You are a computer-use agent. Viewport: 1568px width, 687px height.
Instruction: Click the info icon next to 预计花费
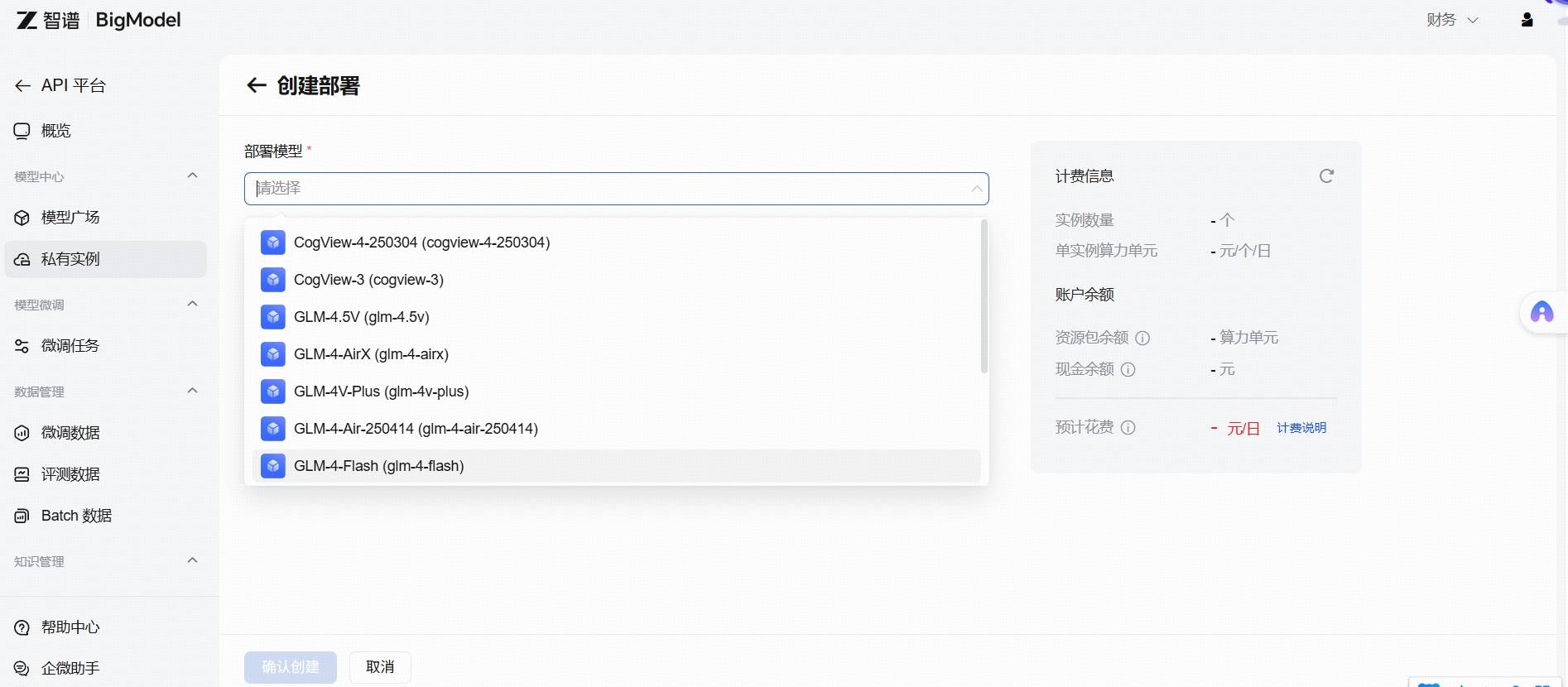click(1128, 427)
